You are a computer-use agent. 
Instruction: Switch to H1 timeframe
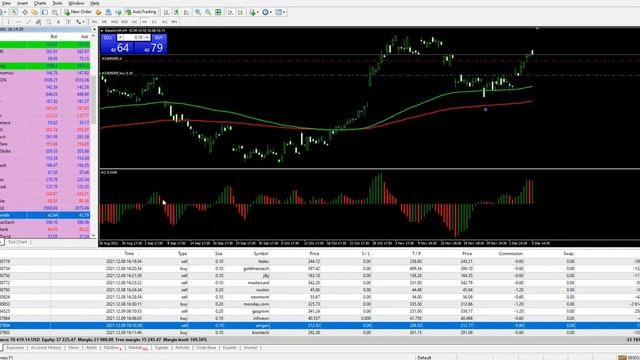[x=134, y=22]
